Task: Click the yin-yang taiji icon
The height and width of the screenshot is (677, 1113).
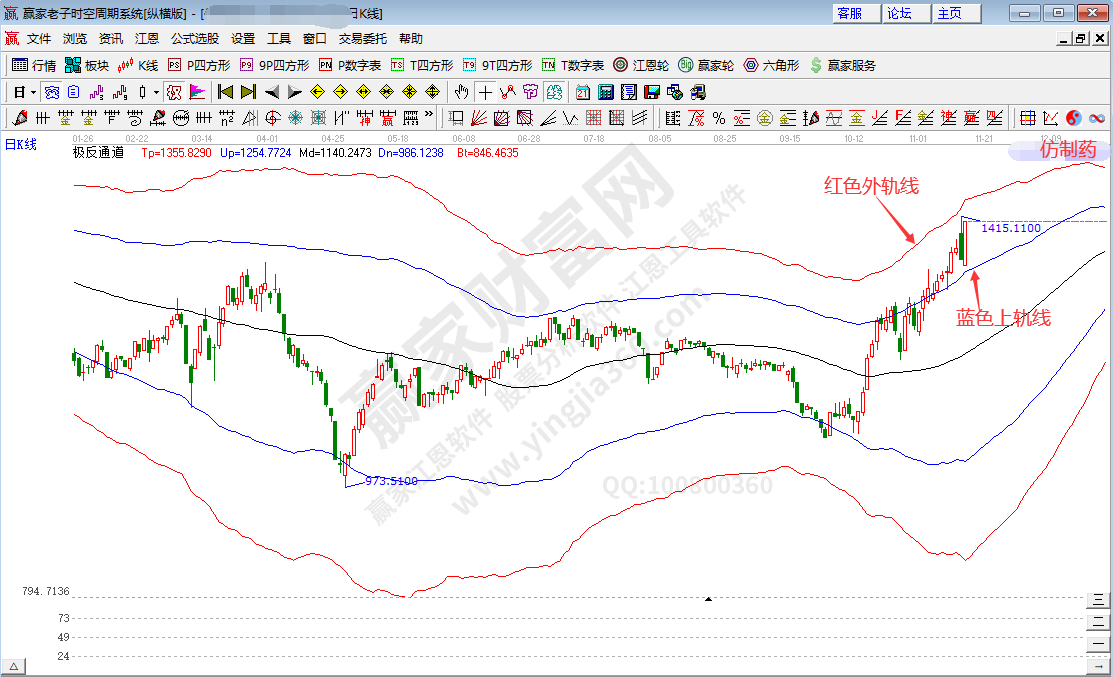Action: tap(1074, 118)
